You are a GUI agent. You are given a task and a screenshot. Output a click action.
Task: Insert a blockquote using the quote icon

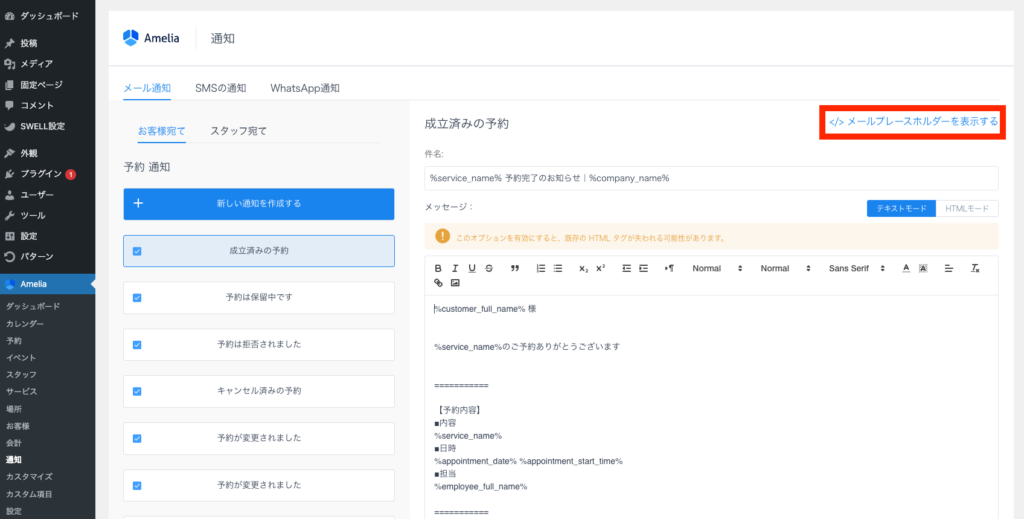(515, 268)
